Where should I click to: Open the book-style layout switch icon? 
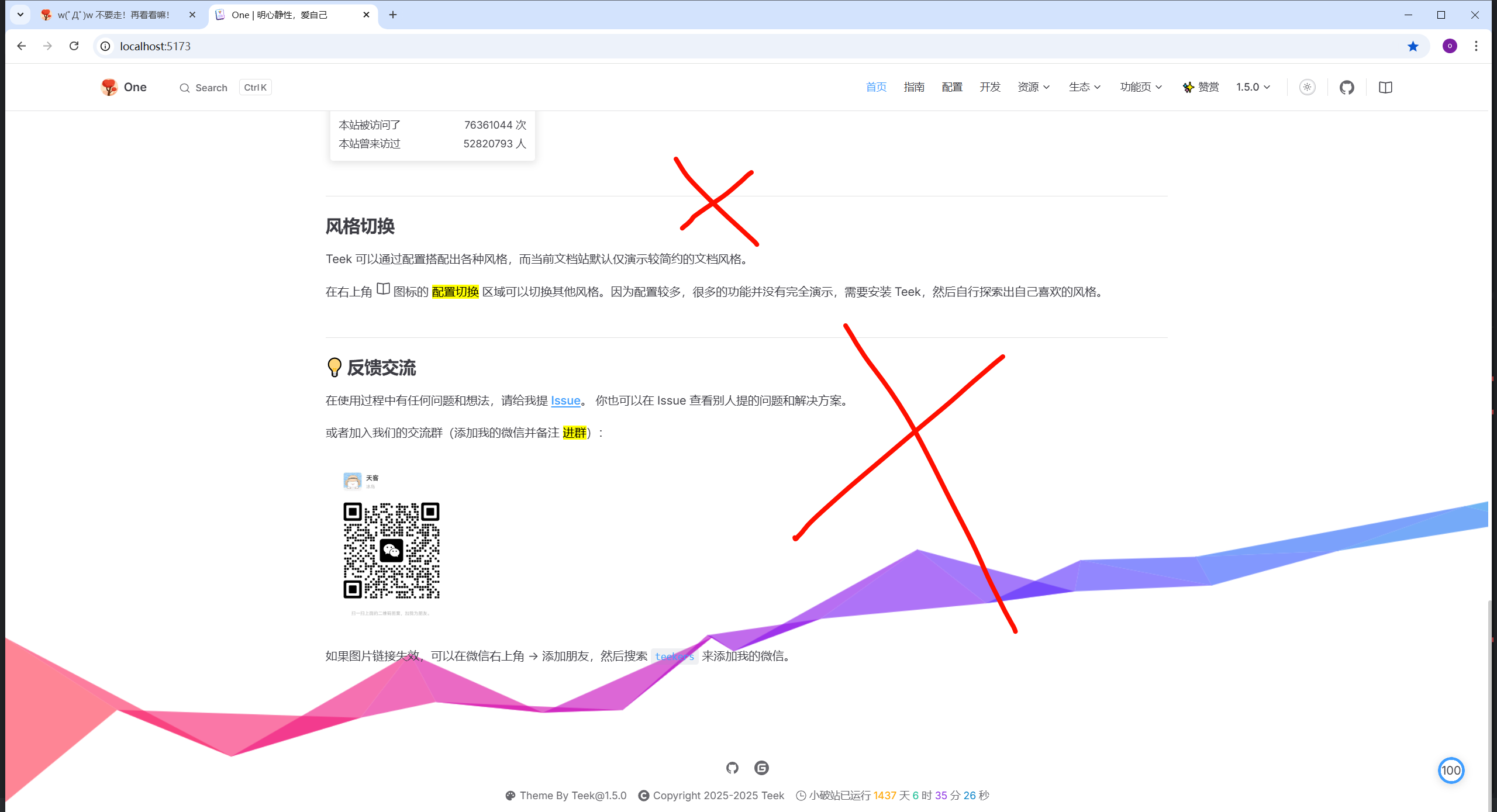[x=1385, y=87]
